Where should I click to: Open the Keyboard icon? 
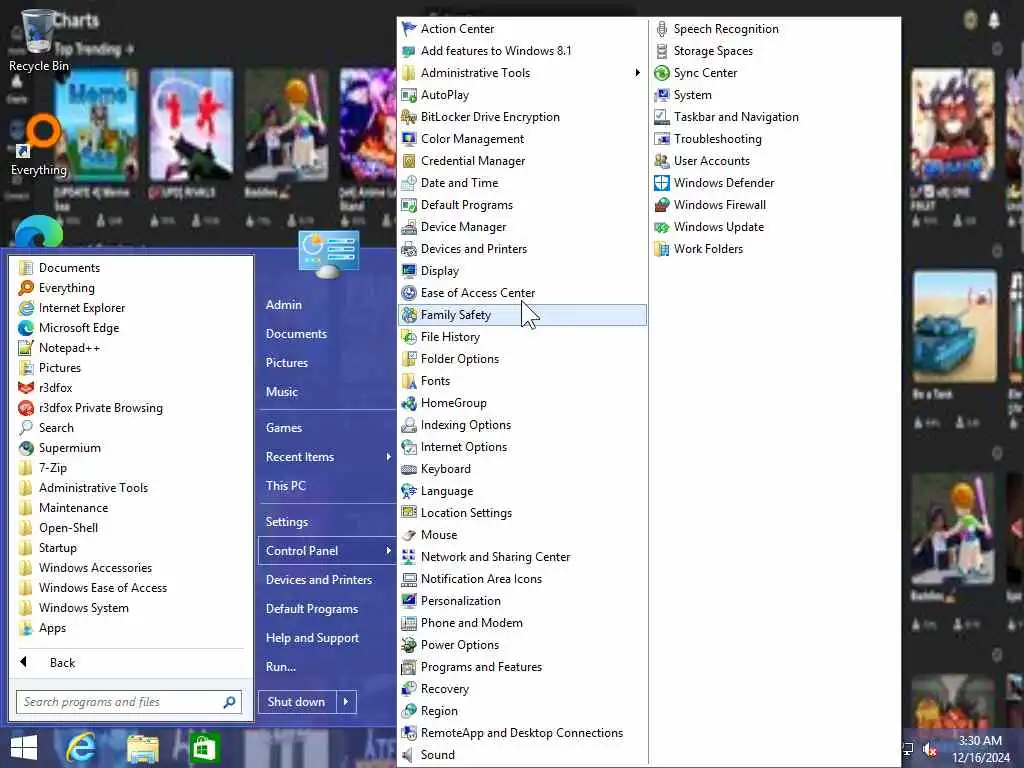point(409,469)
